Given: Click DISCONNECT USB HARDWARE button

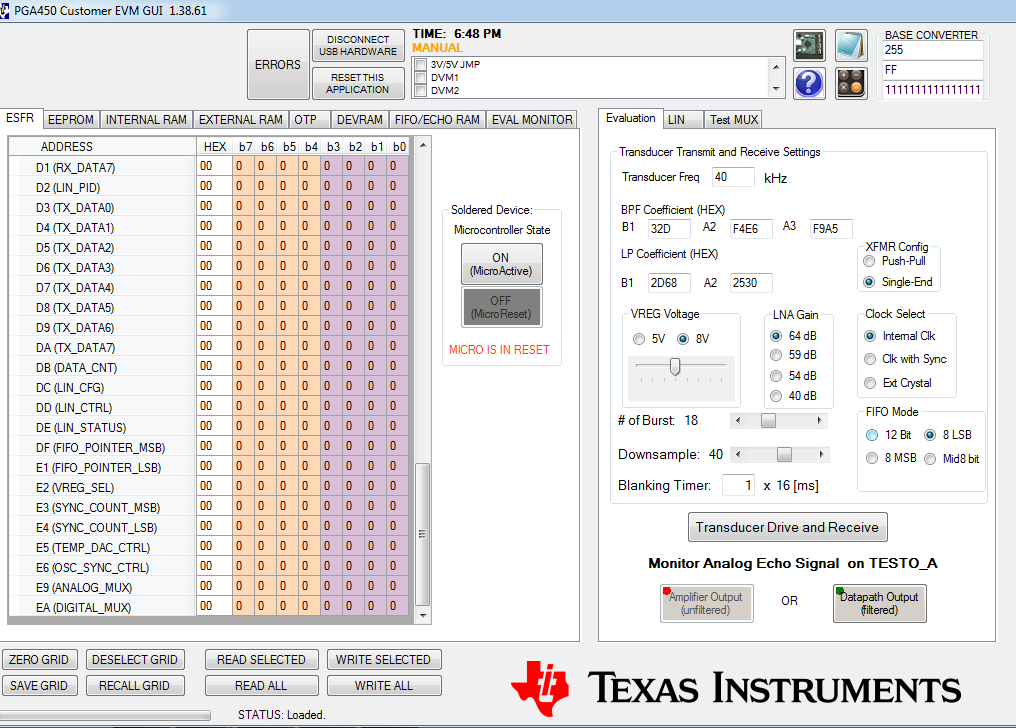Looking at the screenshot, I should (358, 45).
